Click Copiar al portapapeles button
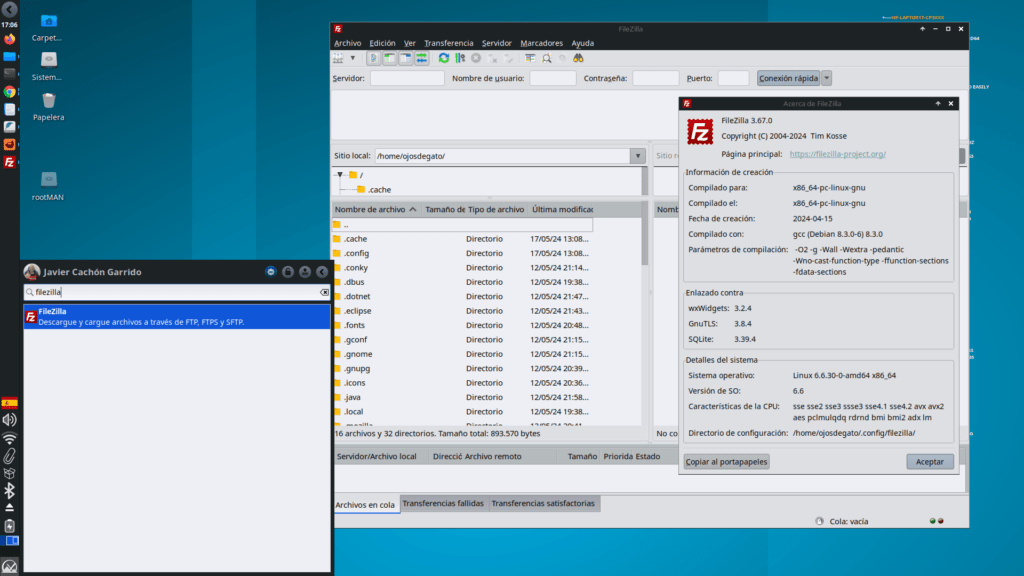 726,462
